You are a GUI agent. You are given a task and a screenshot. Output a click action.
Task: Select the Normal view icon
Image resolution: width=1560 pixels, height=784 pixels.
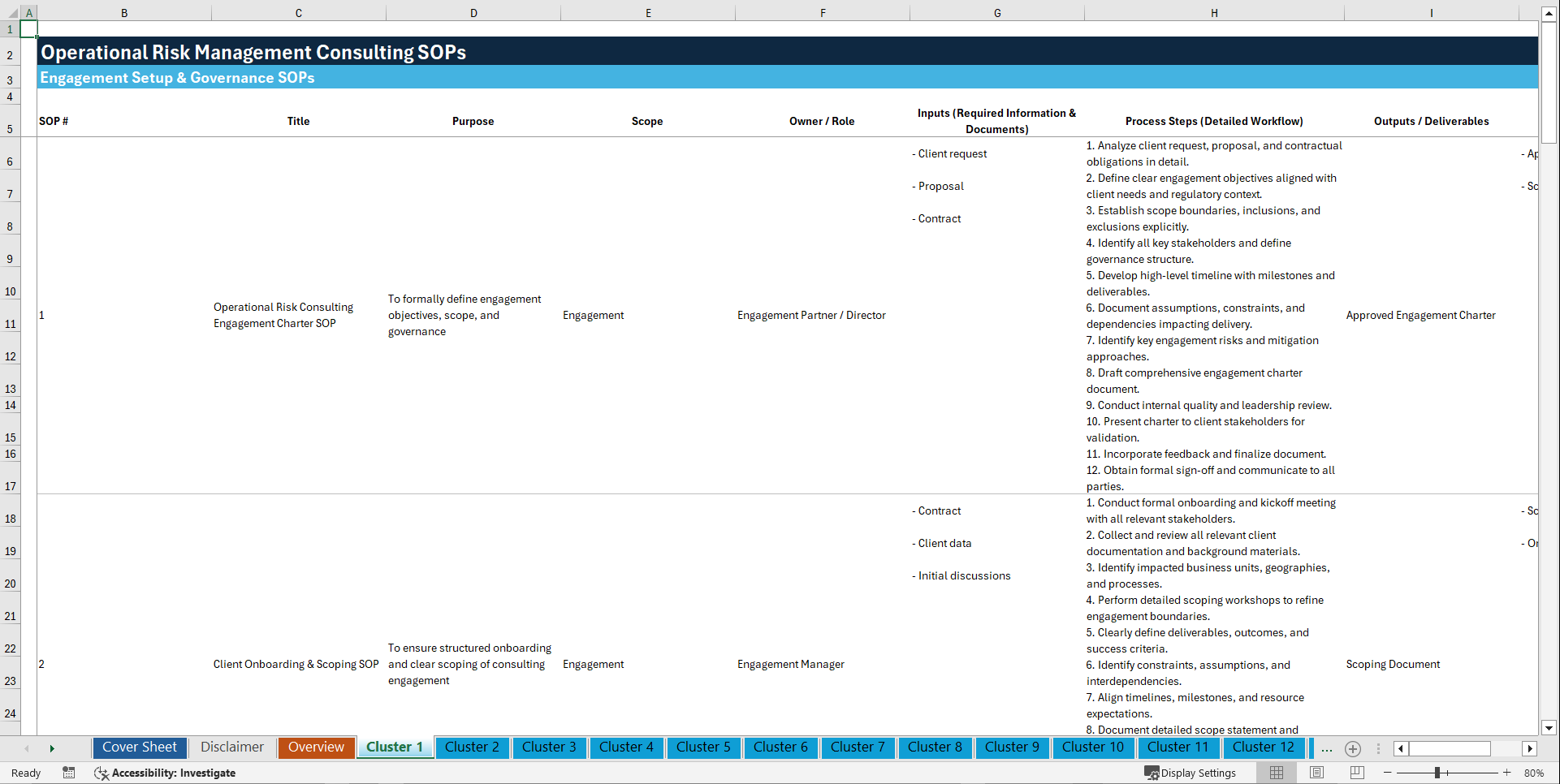point(1275,773)
